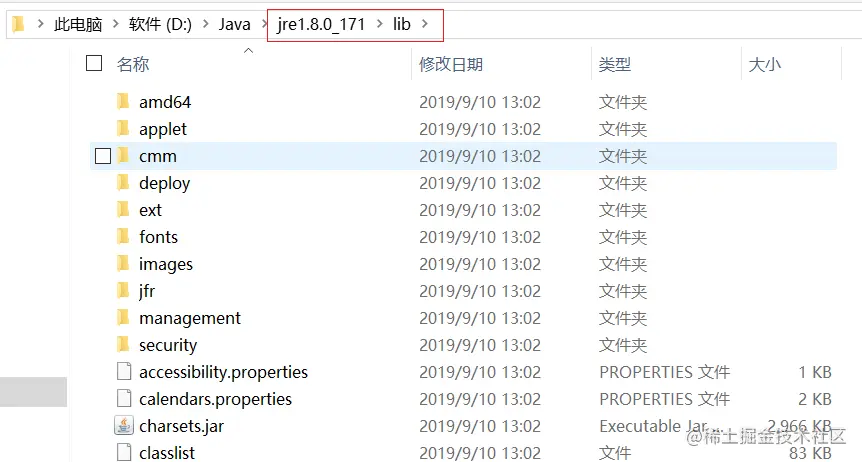The width and height of the screenshot is (862, 462).
Task: Click the classlist file icon
Action: pyautogui.click(x=124, y=452)
